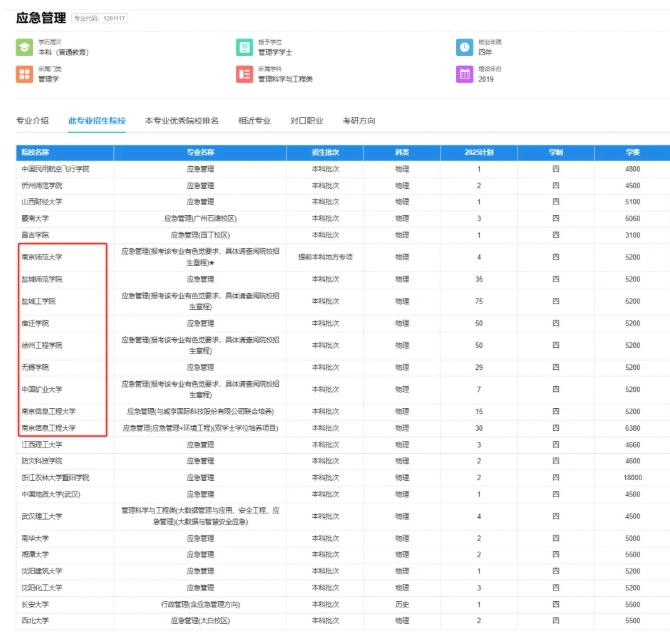Click 南京信息工程大学 in the 双学士学位 row
Screen dimensions: 670x636
coord(49,428)
